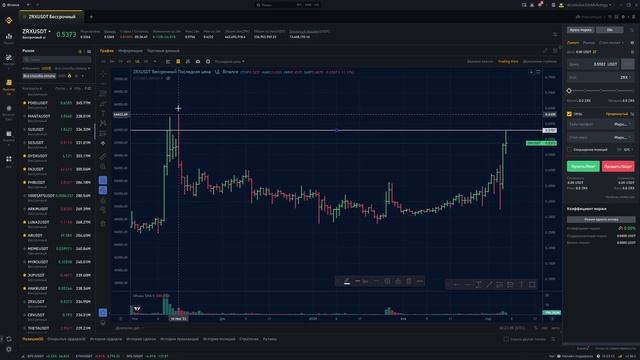The height and width of the screenshot is (360, 640).
Task: Click the 20x leverage button
Action: [609, 30]
